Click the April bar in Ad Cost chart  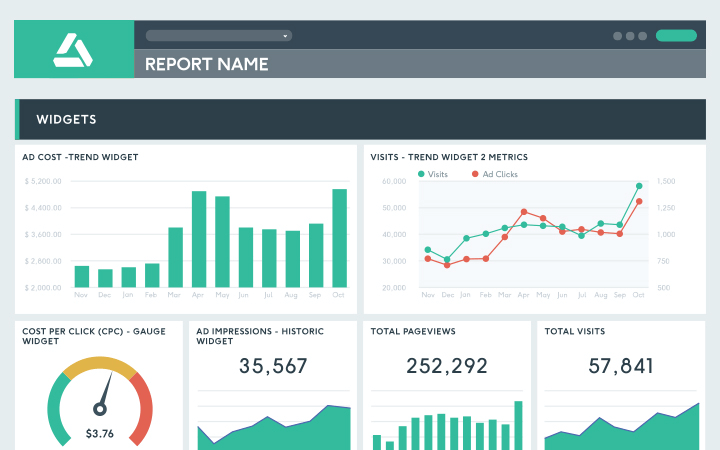(x=199, y=239)
